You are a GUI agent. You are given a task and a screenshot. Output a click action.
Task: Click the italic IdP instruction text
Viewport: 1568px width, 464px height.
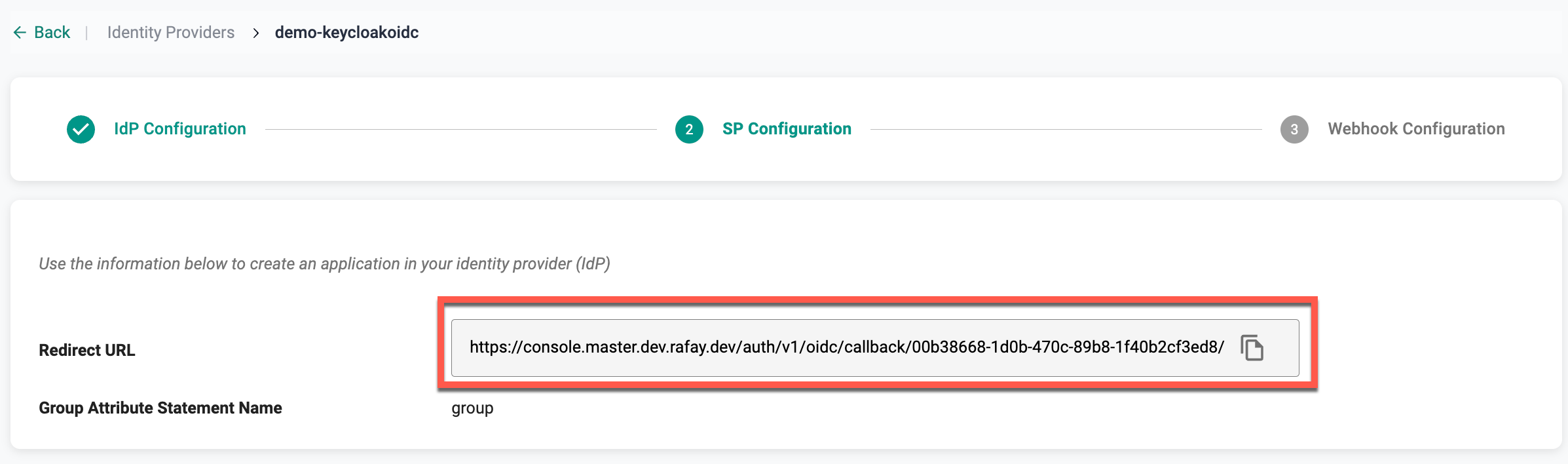coord(324,264)
